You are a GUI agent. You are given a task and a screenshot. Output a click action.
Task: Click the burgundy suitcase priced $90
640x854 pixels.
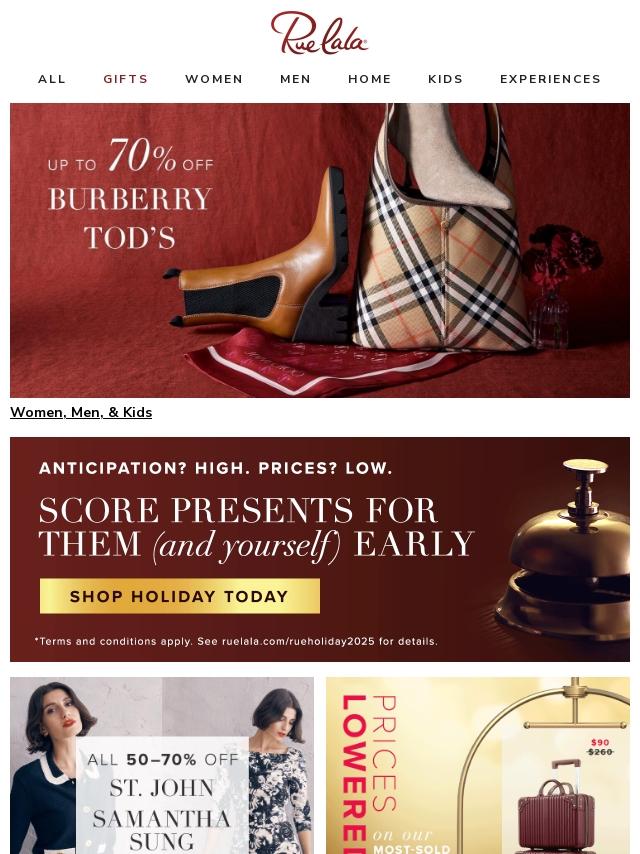click(x=556, y=806)
